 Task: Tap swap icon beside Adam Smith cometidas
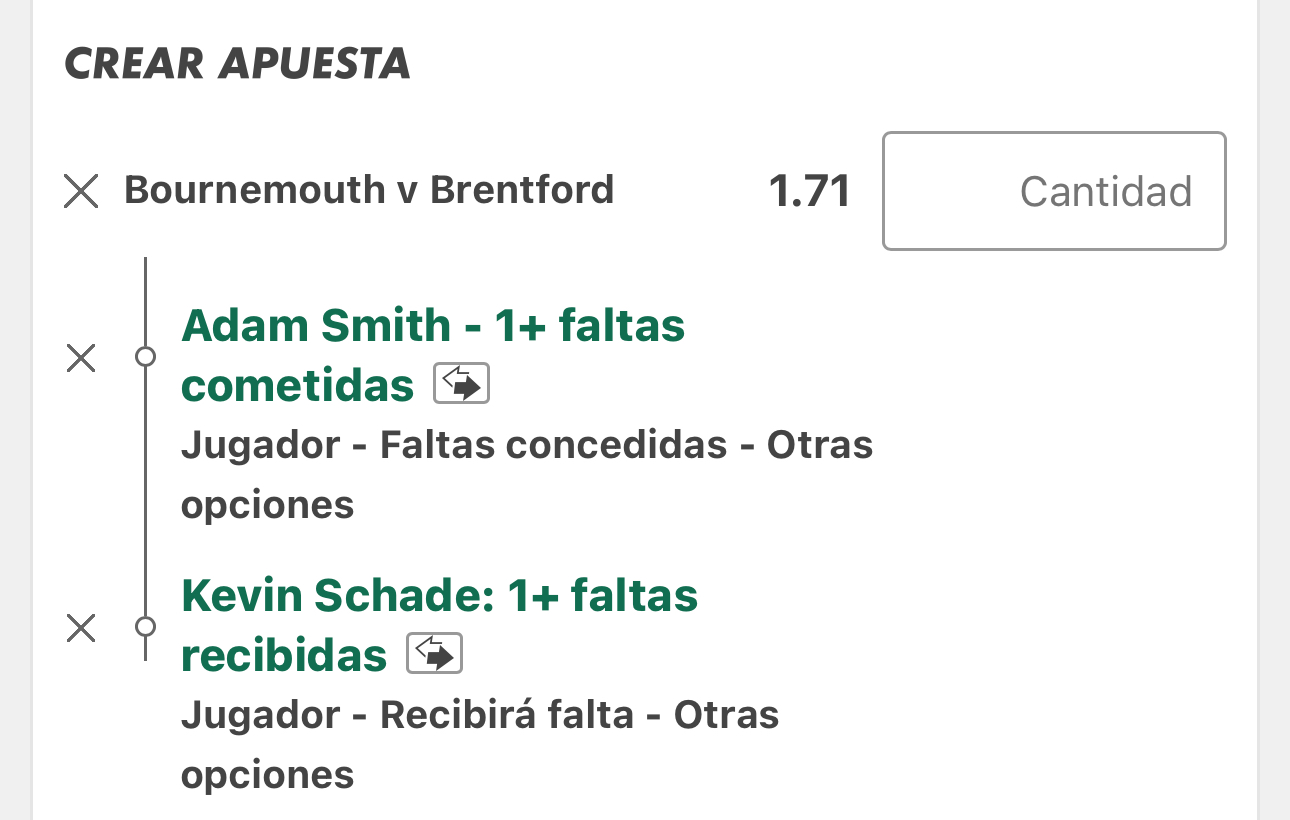(x=461, y=384)
